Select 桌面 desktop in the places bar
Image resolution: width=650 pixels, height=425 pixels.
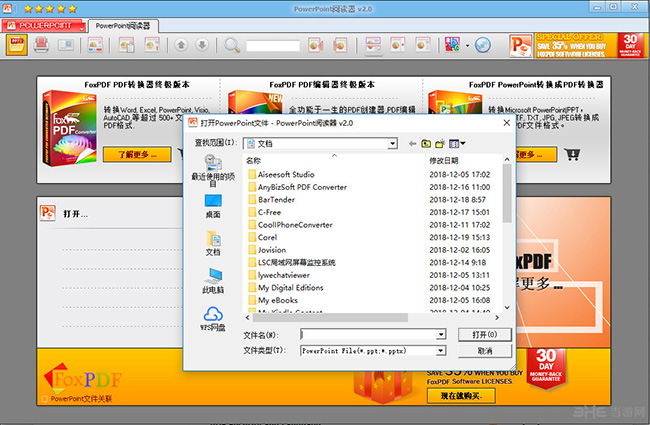(213, 206)
